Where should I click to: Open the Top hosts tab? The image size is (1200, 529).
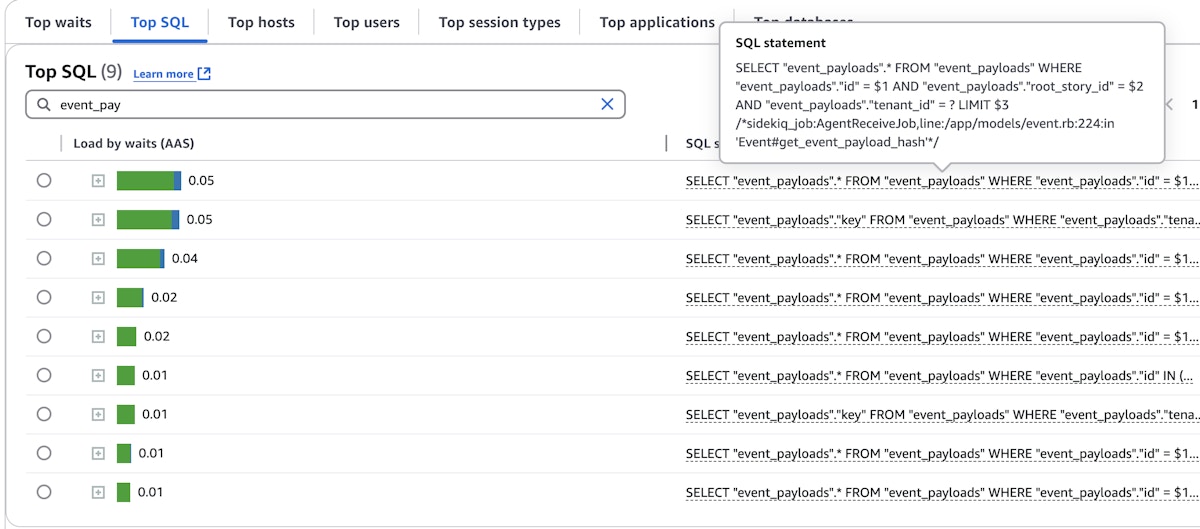[x=261, y=22]
